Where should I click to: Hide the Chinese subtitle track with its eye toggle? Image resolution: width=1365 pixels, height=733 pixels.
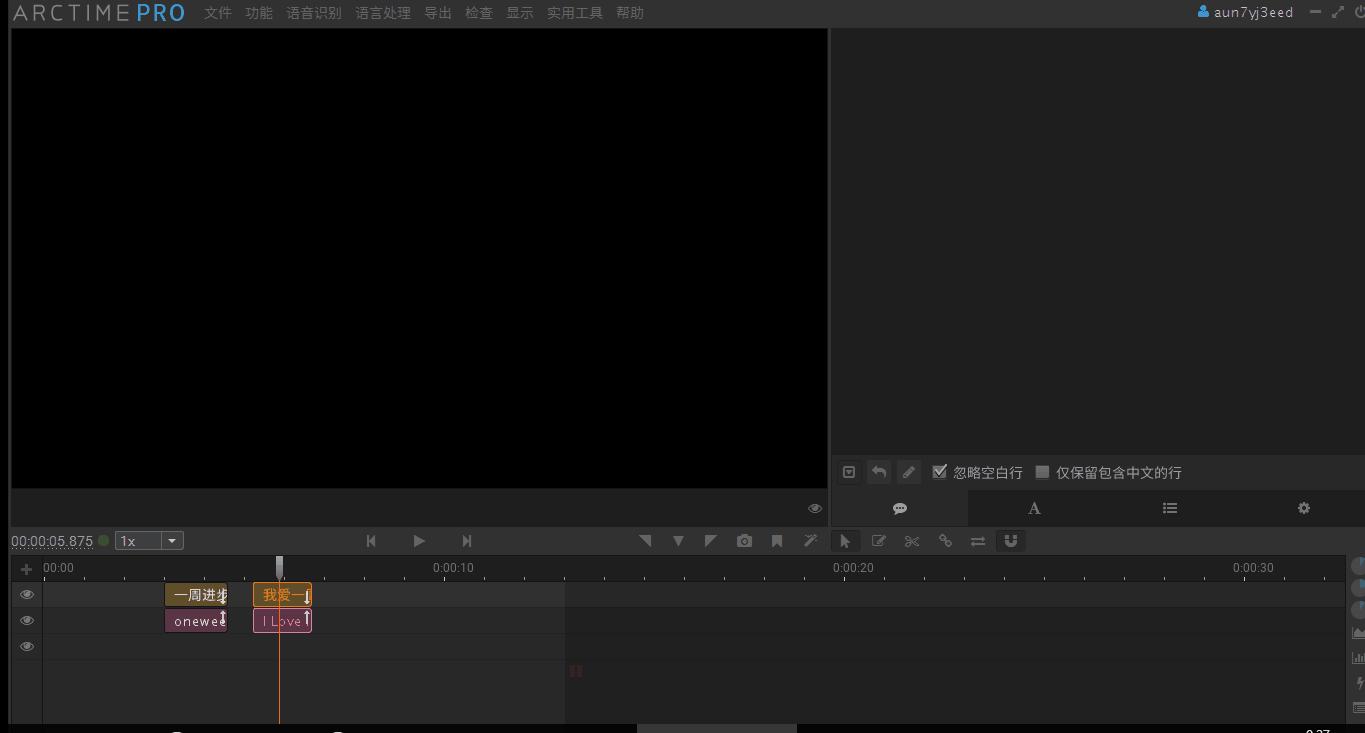tap(26, 594)
